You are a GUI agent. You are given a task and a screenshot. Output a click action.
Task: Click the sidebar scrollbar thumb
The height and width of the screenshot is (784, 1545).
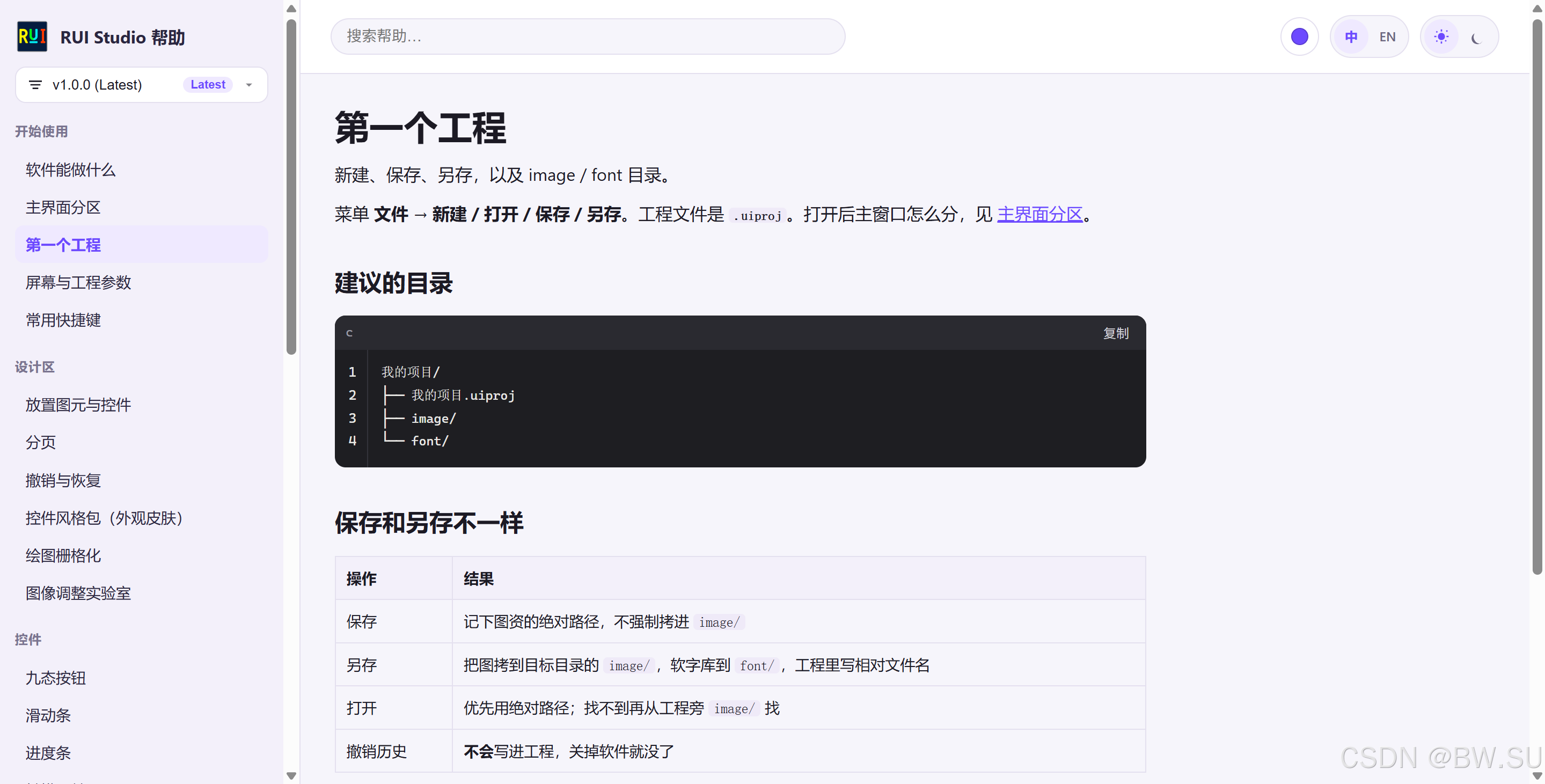(291, 187)
